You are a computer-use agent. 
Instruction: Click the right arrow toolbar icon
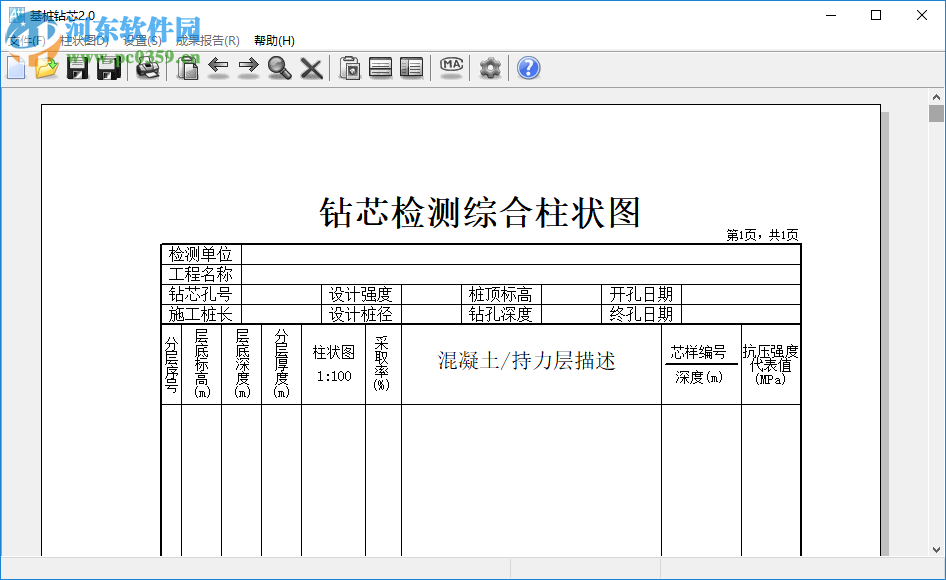[248, 68]
